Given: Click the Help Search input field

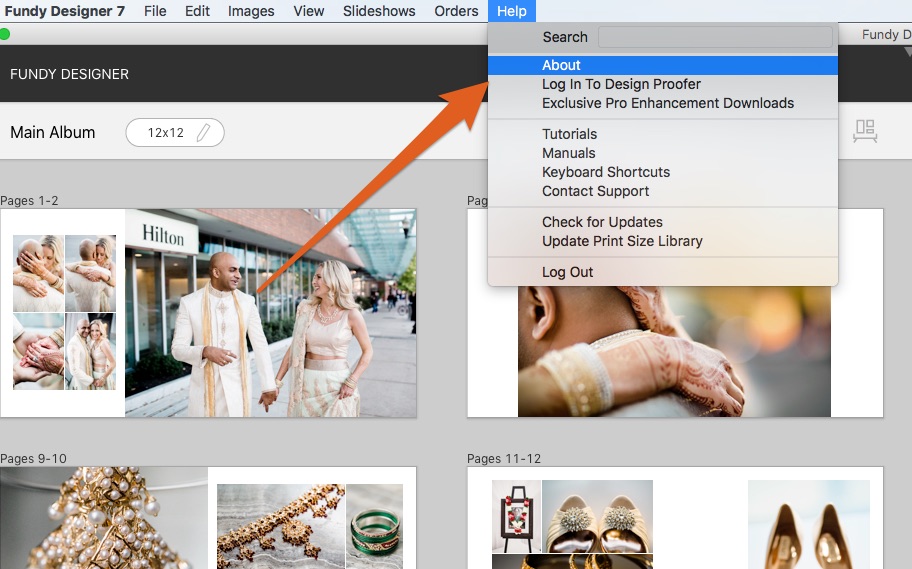Looking at the screenshot, I should [715, 37].
